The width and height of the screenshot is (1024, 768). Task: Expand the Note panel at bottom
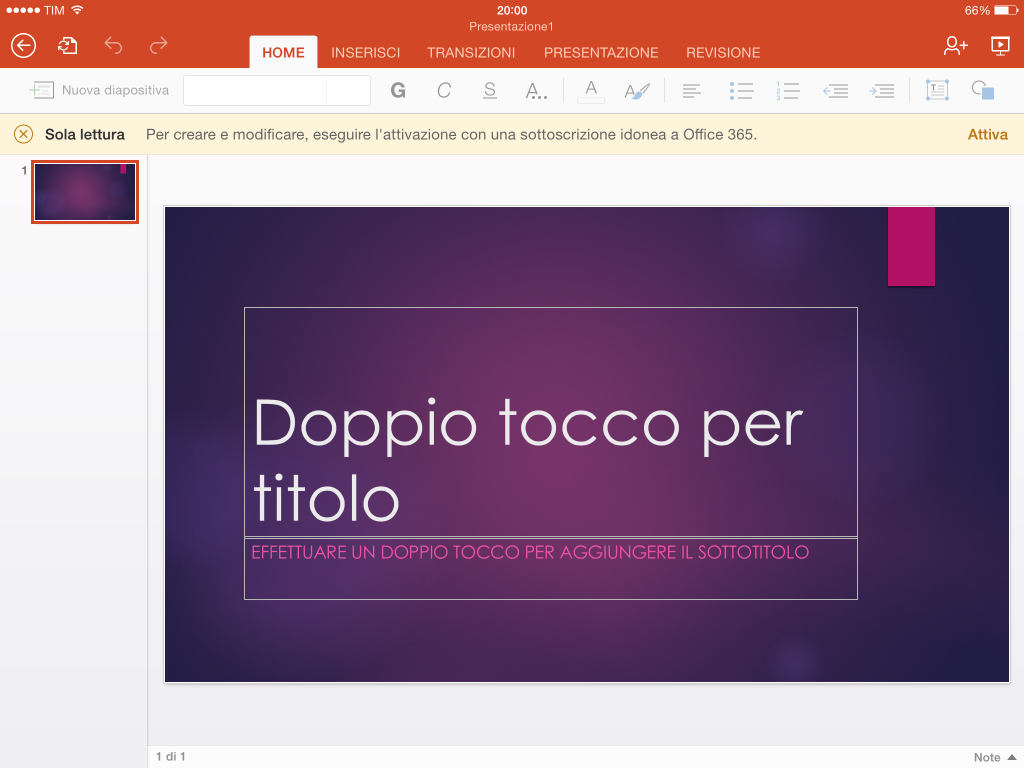tap(995, 757)
